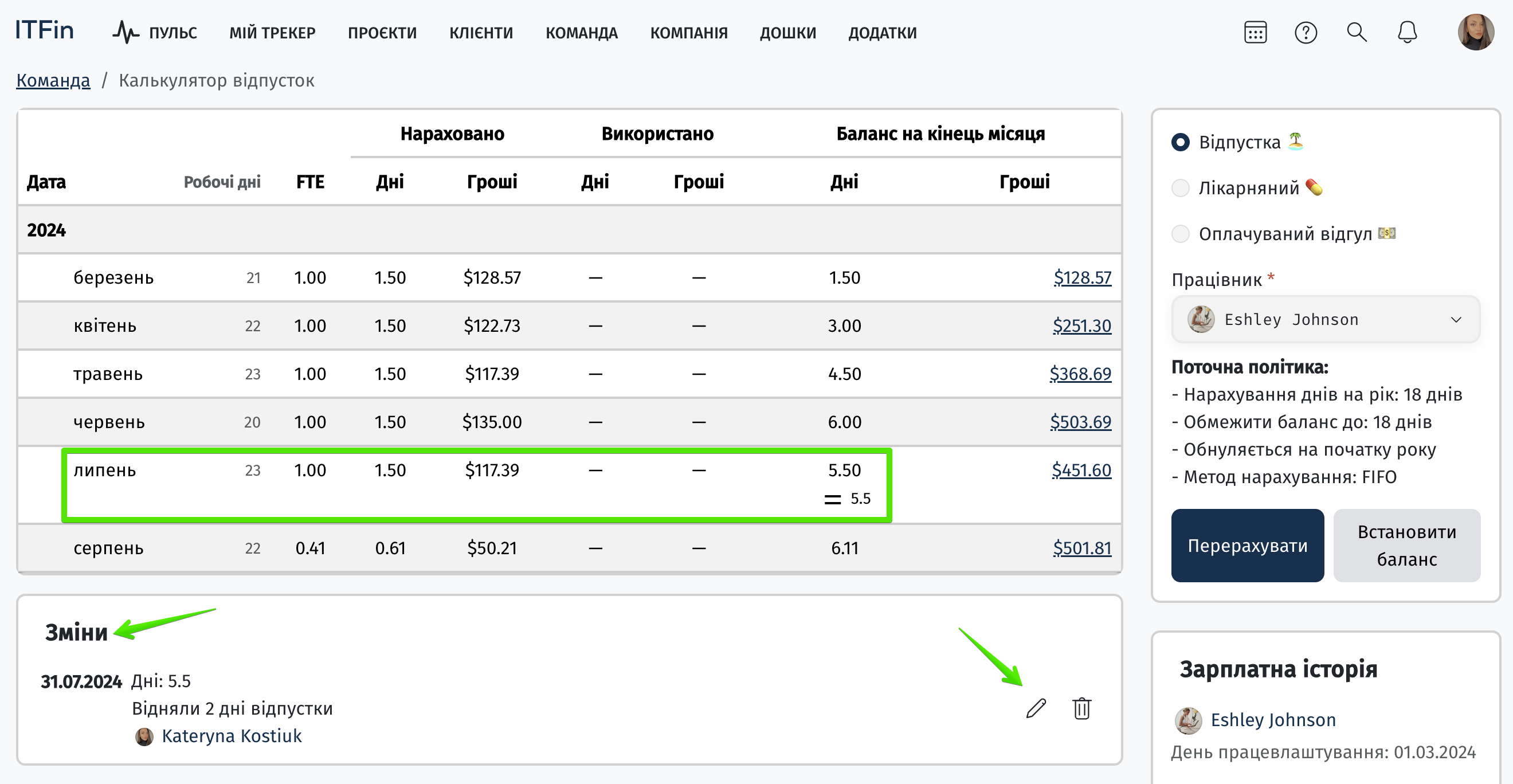Open the notifications bell
Screen dimensions: 1513x784
1407,32
